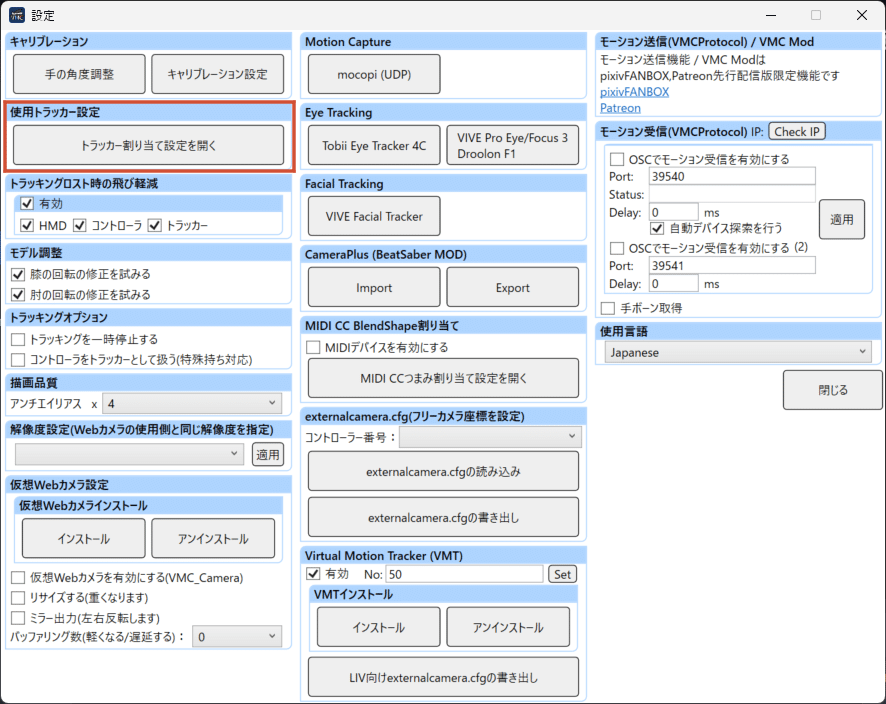This screenshot has width=886, height=704.
Task: Click 適用 button next to resolution dropdown
Action: (268, 454)
